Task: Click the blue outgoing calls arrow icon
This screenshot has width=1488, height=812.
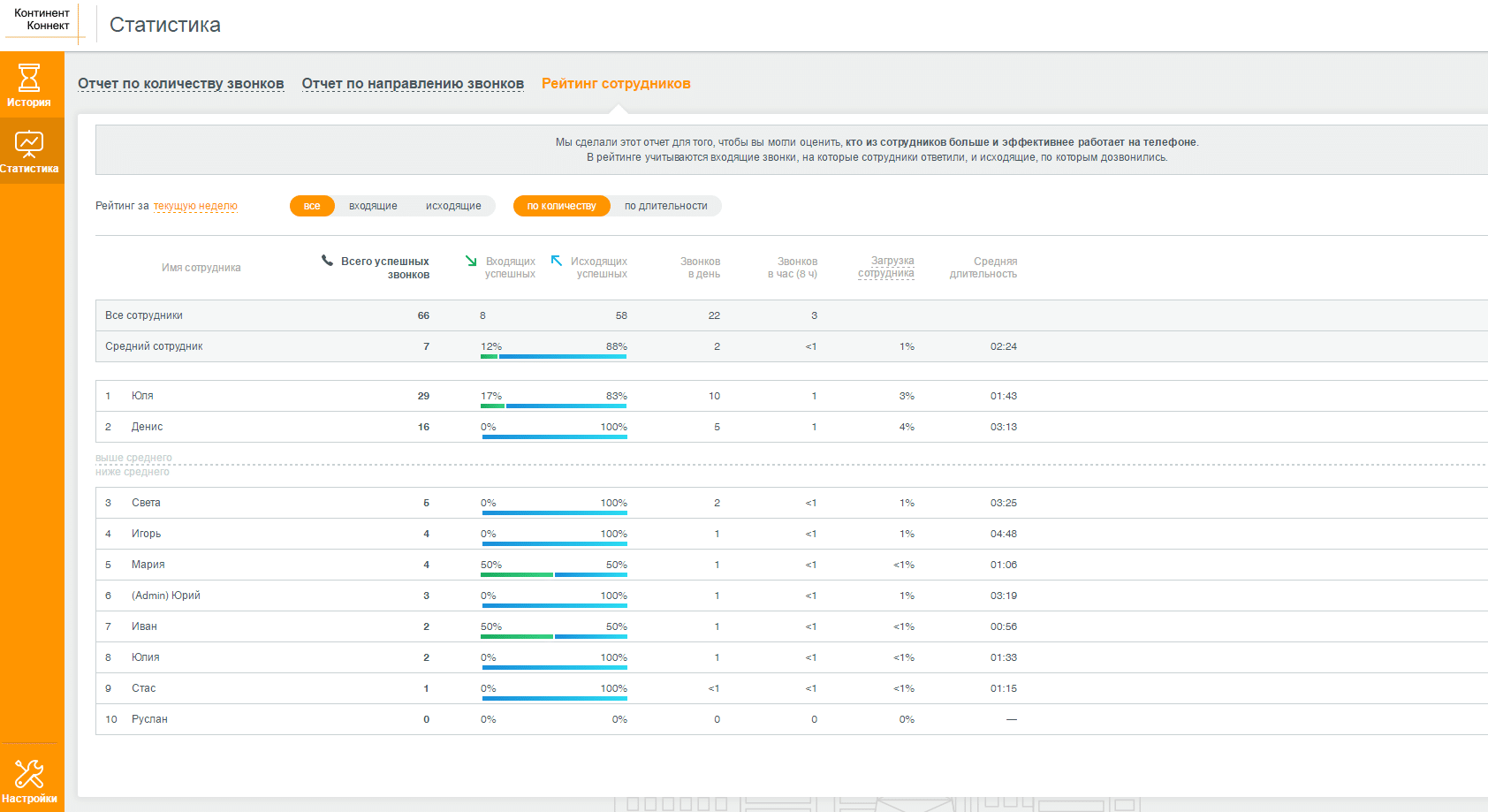Action: coord(557,261)
